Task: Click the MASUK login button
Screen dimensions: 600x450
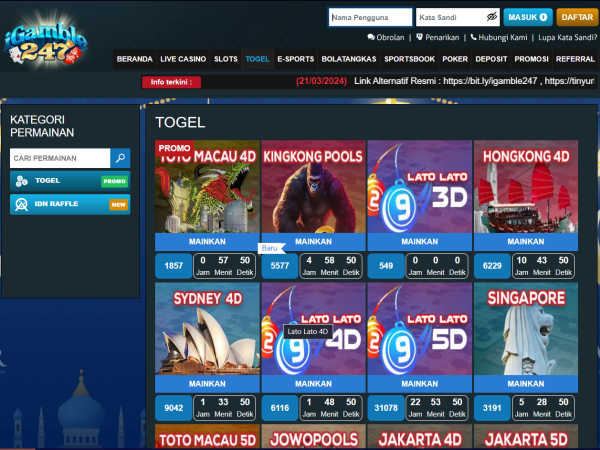Action: [528, 17]
